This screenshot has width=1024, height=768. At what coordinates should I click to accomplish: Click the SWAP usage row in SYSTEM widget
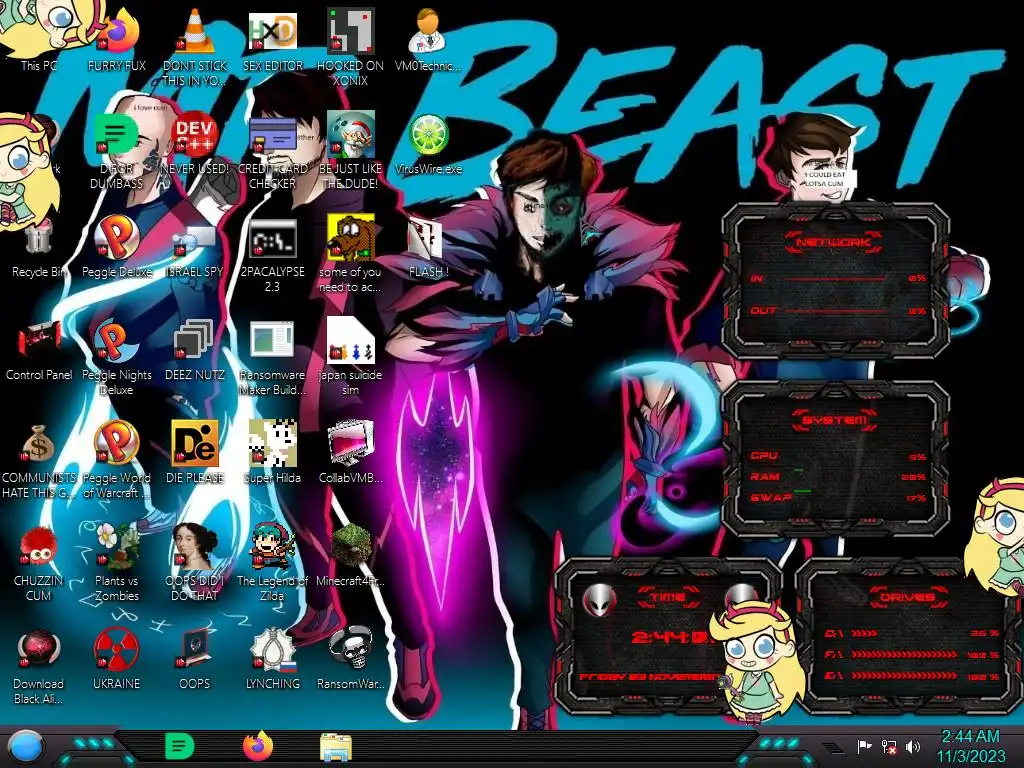[x=838, y=498]
